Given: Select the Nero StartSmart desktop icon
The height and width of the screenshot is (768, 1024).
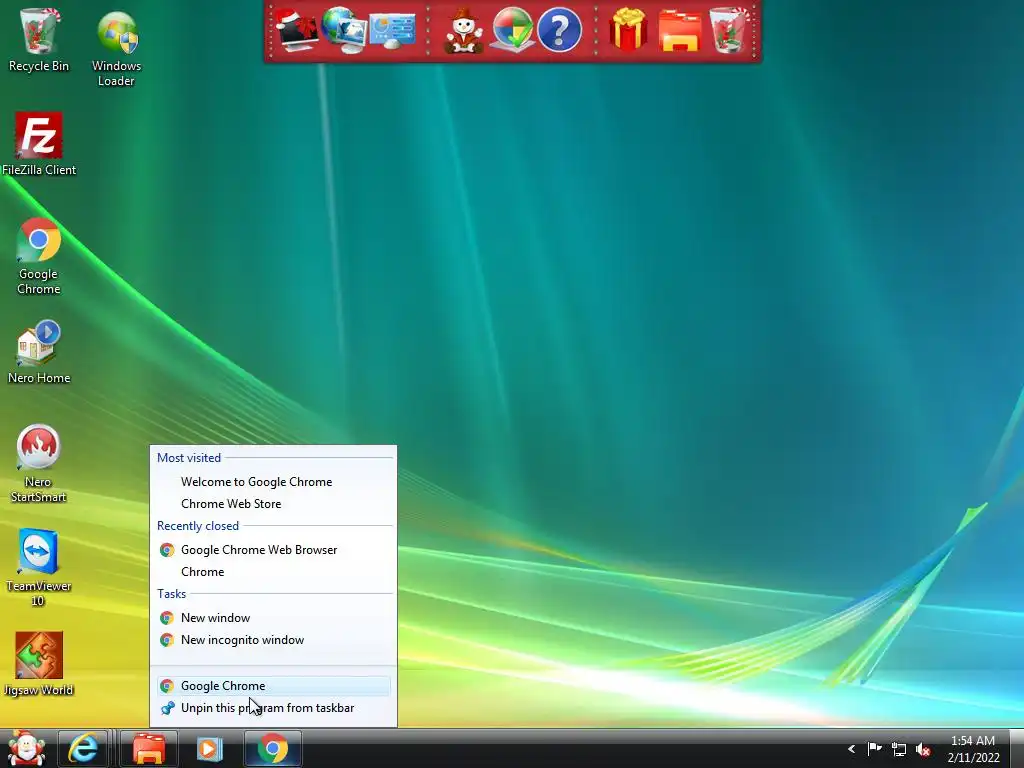Looking at the screenshot, I should (x=38, y=464).
